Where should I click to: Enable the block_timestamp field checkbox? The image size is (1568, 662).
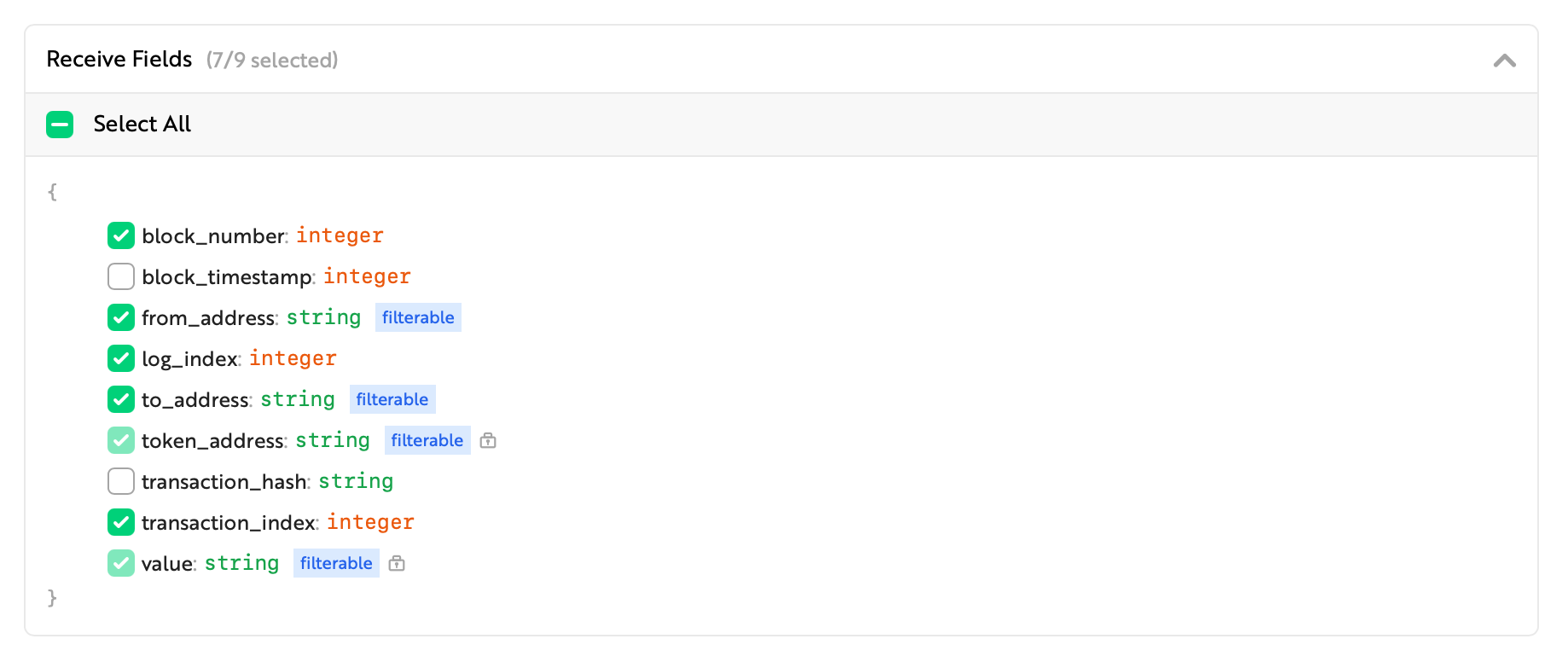click(121, 276)
